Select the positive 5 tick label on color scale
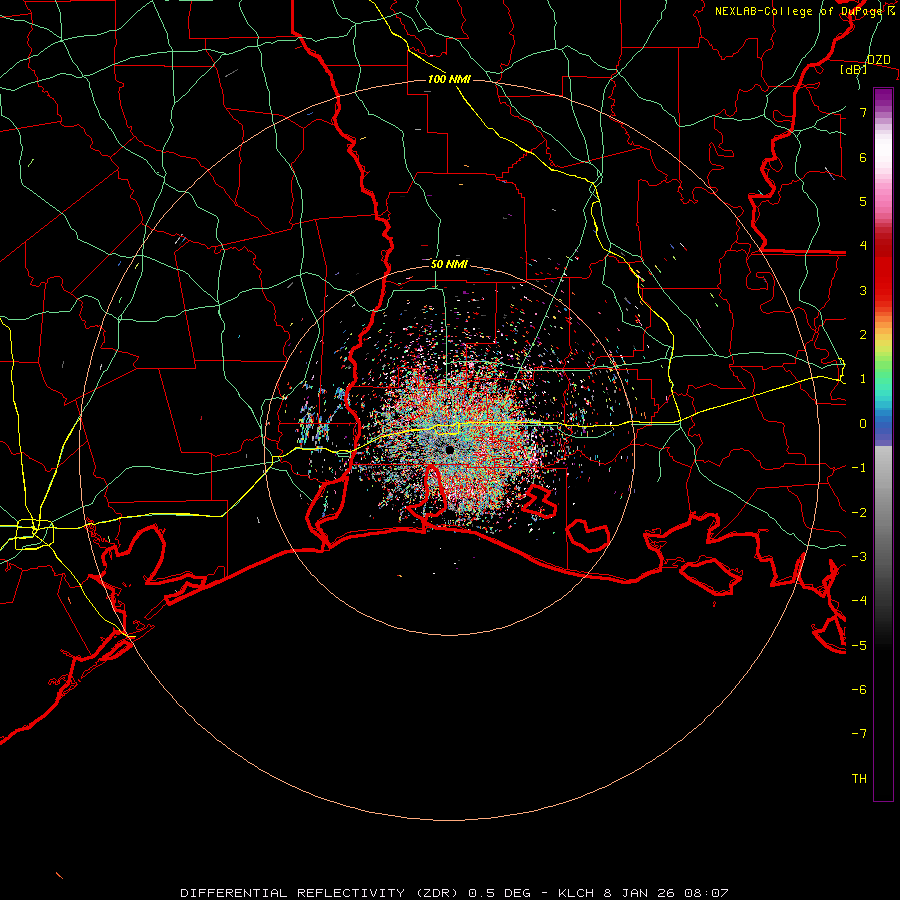Viewport: 900px width, 900px height. point(863,201)
